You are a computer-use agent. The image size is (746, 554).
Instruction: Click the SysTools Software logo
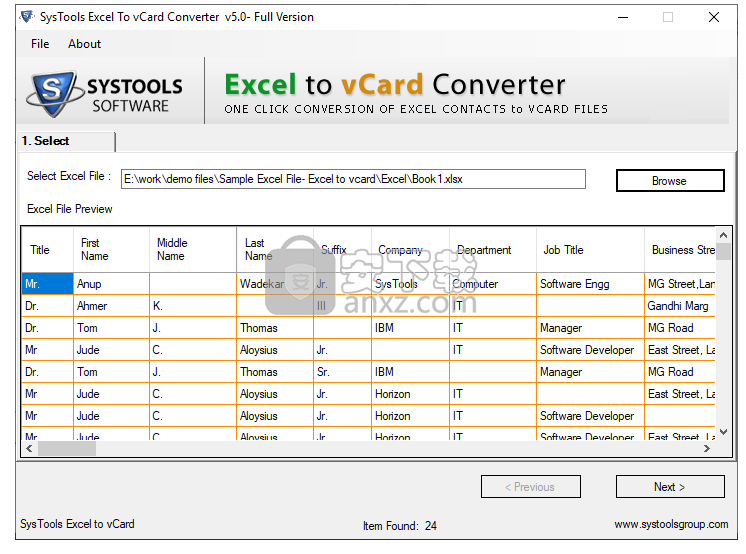point(105,94)
